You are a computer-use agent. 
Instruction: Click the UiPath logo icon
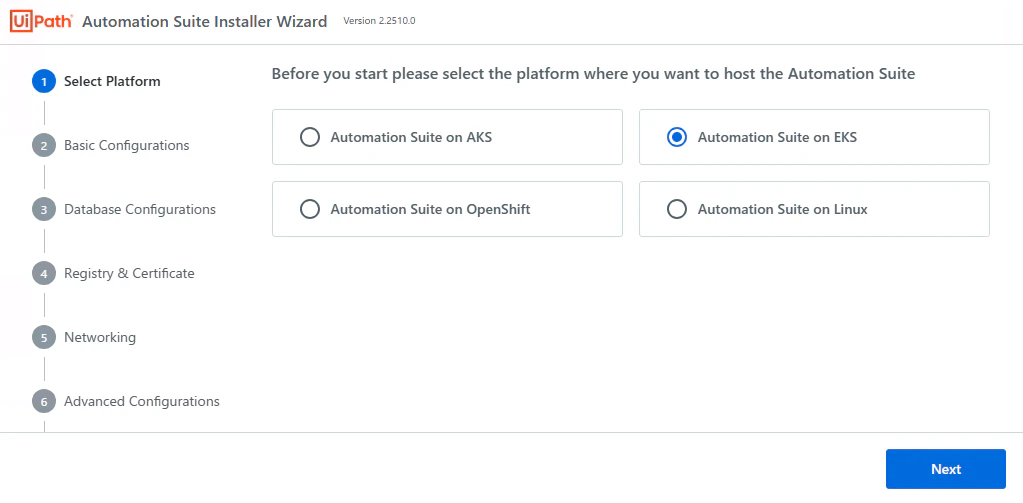click(x=41, y=22)
